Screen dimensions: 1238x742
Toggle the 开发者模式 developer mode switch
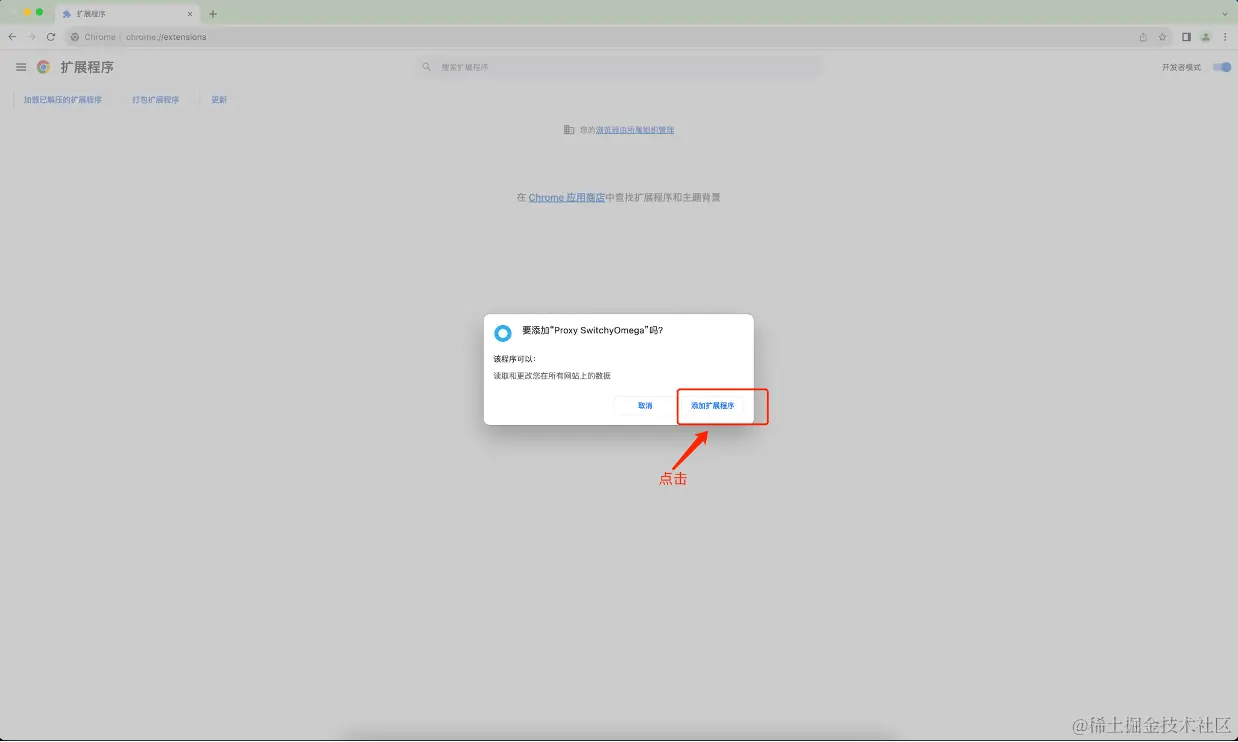[1221, 67]
